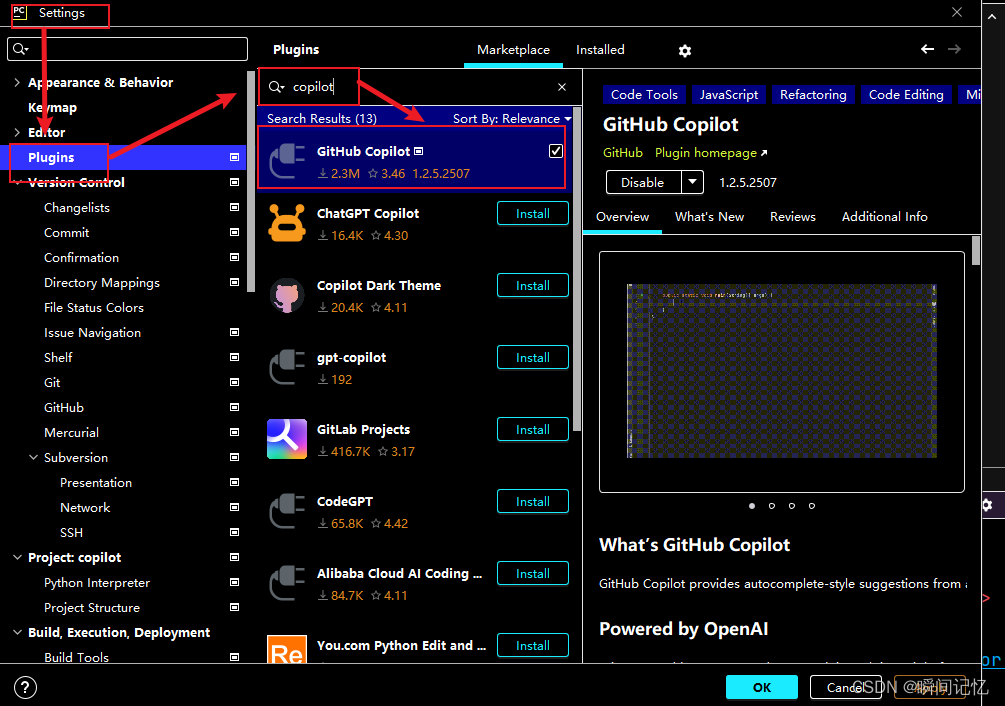The height and width of the screenshot is (706, 1005).
Task: Install the GitLab Projects plugin
Action: (533, 429)
